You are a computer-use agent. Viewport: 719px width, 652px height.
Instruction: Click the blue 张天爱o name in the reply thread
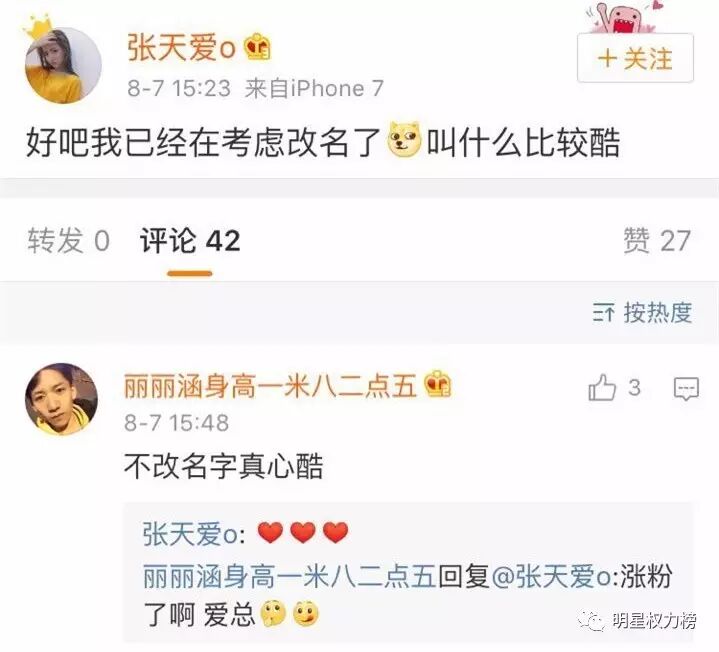190,534
